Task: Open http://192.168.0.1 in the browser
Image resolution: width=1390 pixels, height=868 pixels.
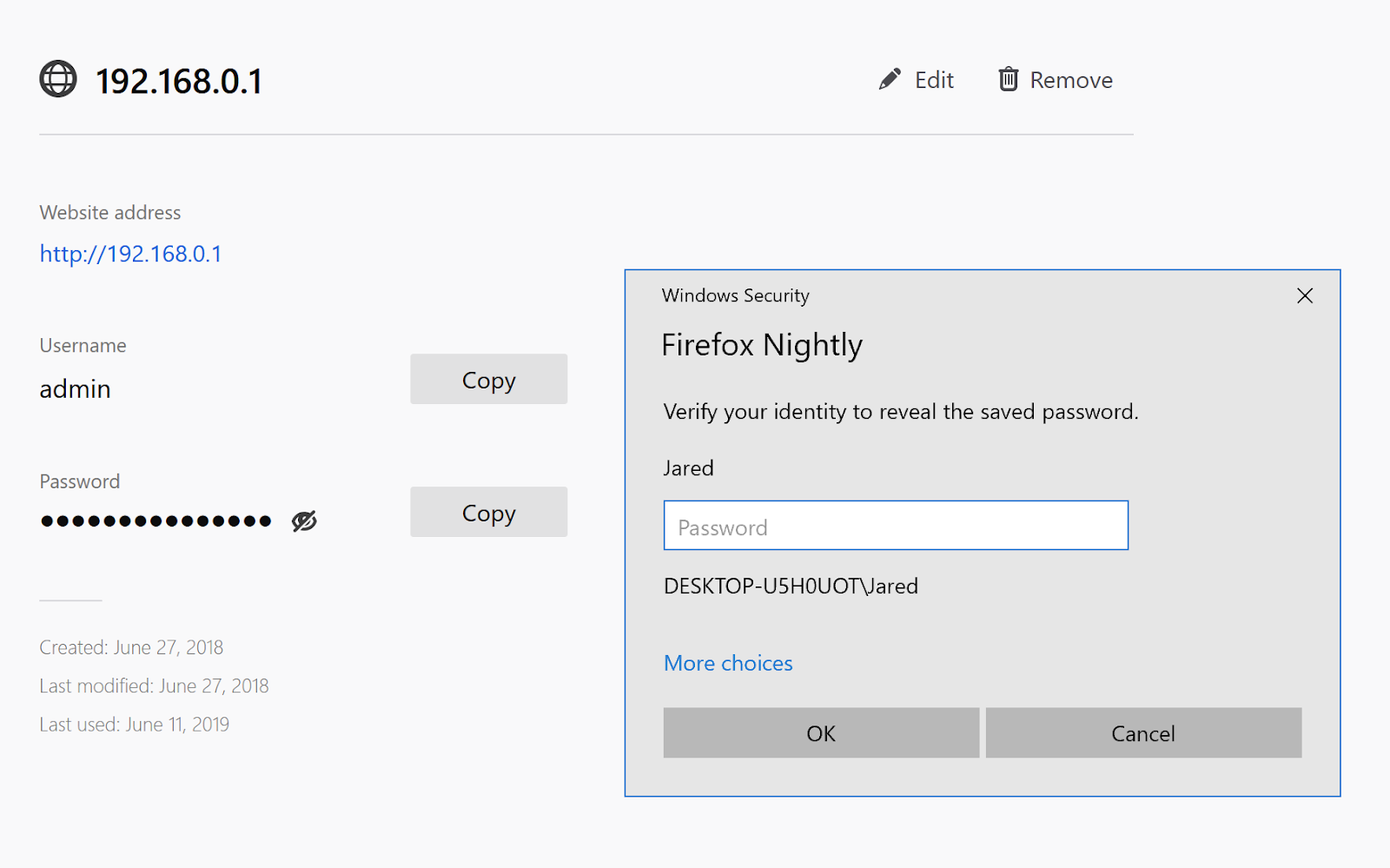Action: (x=130, y=253)
